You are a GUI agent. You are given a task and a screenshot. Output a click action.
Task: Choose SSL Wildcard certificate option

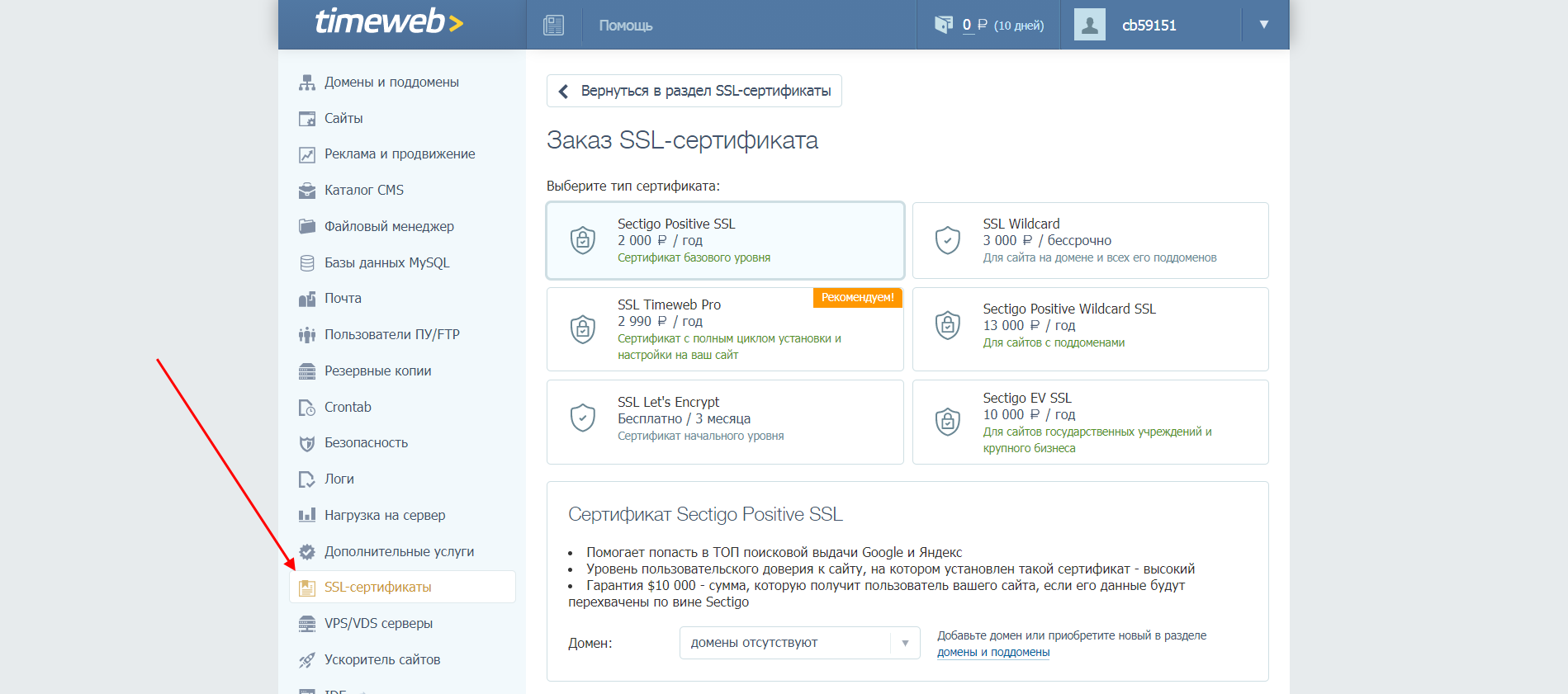click(x=1090, y=240)
